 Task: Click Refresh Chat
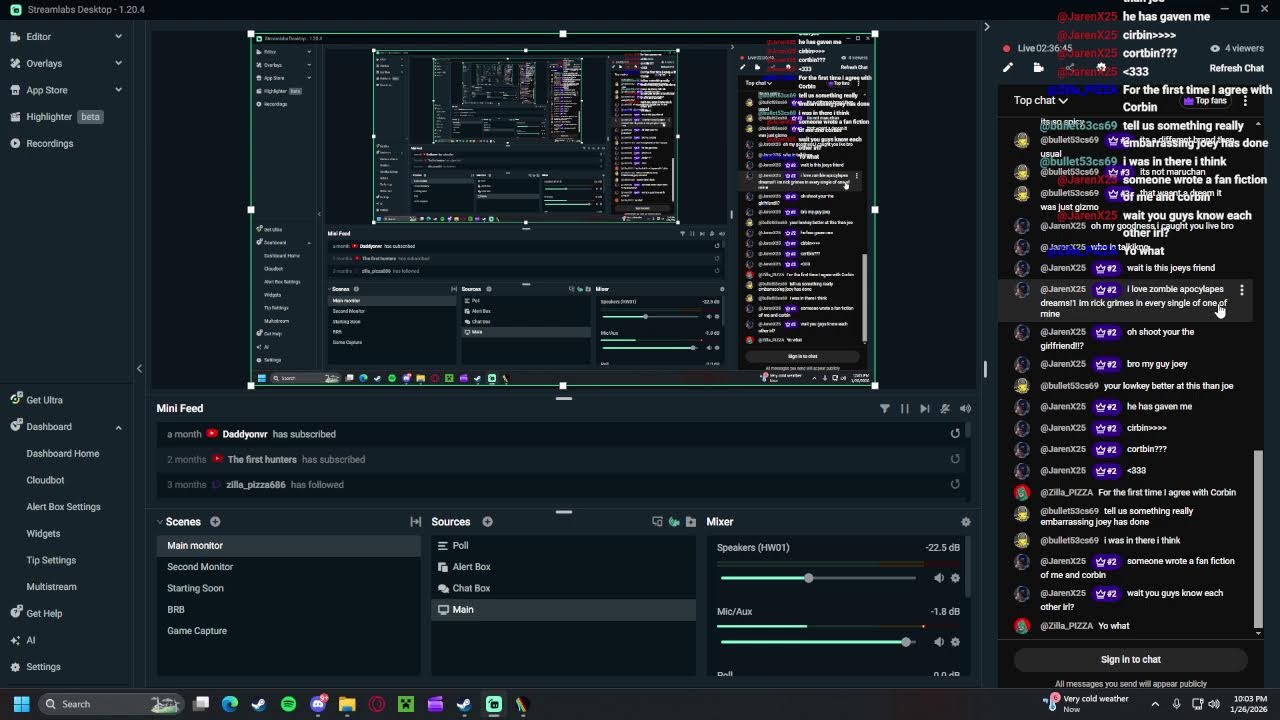(1237, 68)
